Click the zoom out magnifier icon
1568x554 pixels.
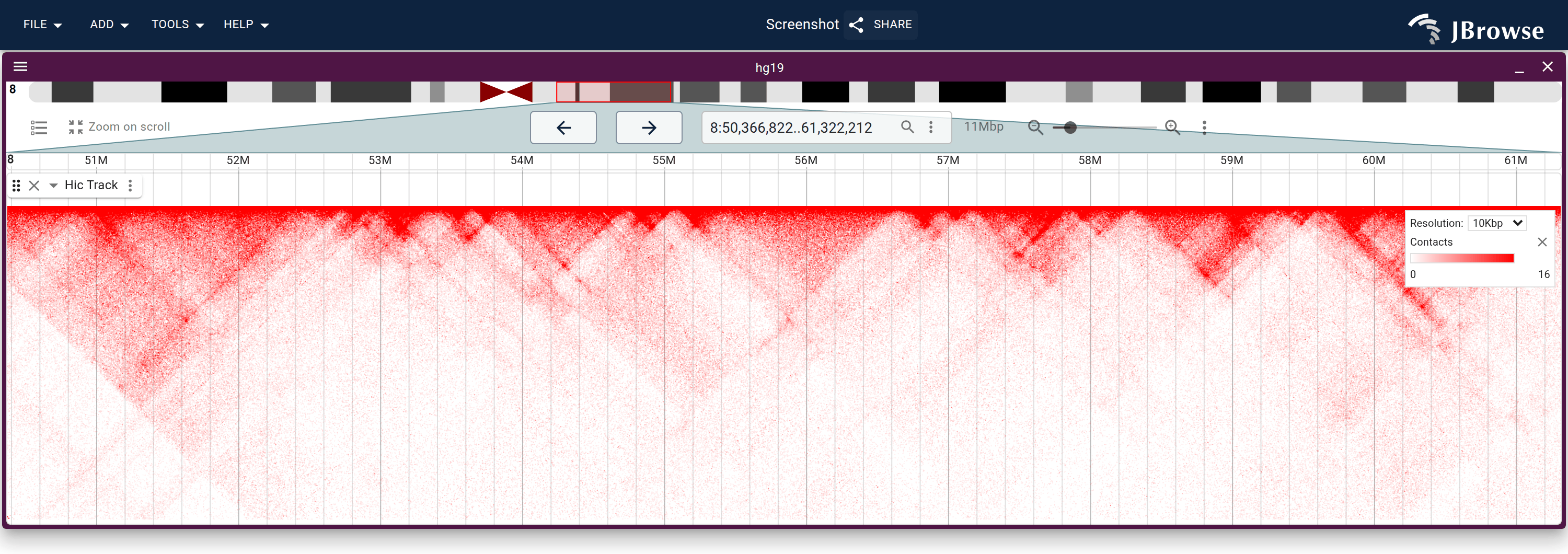(1035, 127)
